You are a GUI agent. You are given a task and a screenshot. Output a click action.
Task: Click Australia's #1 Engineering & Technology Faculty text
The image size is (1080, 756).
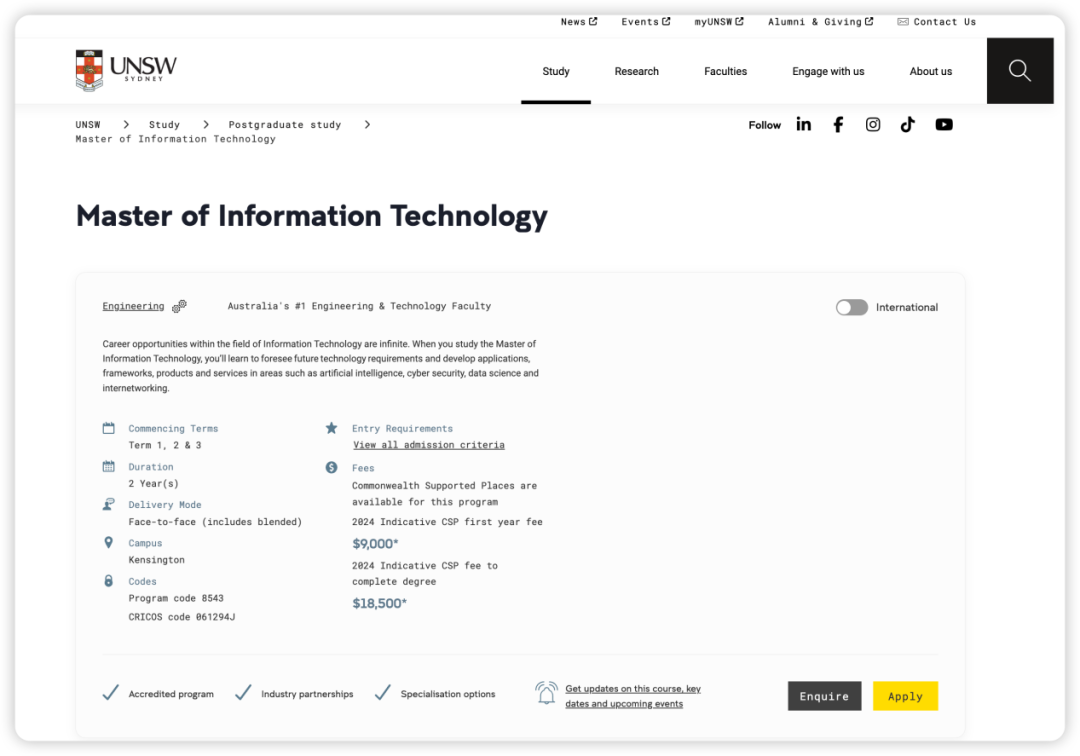359,306
